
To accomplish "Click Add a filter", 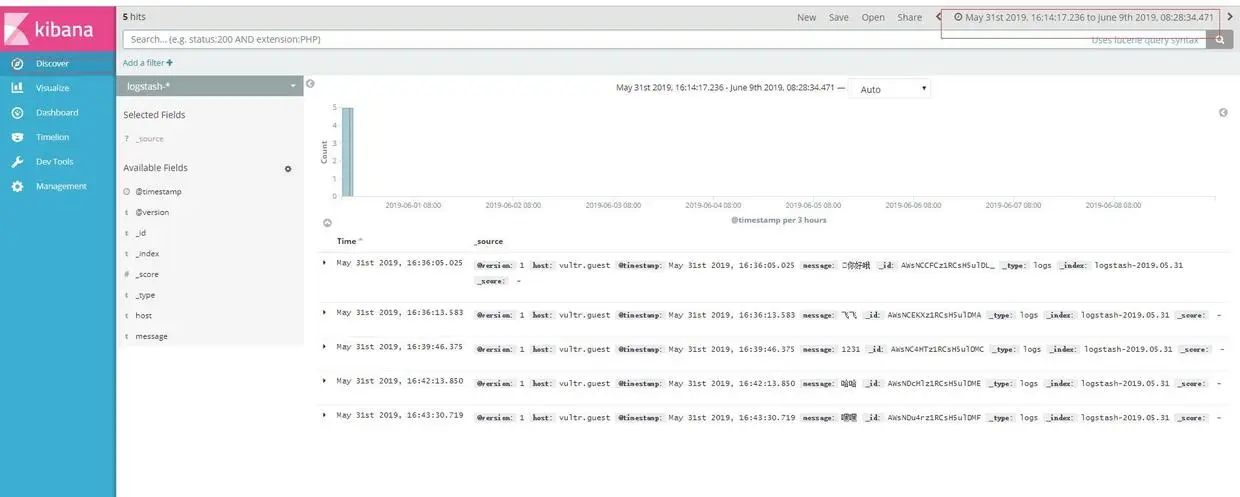I will [x=147, y=62].
